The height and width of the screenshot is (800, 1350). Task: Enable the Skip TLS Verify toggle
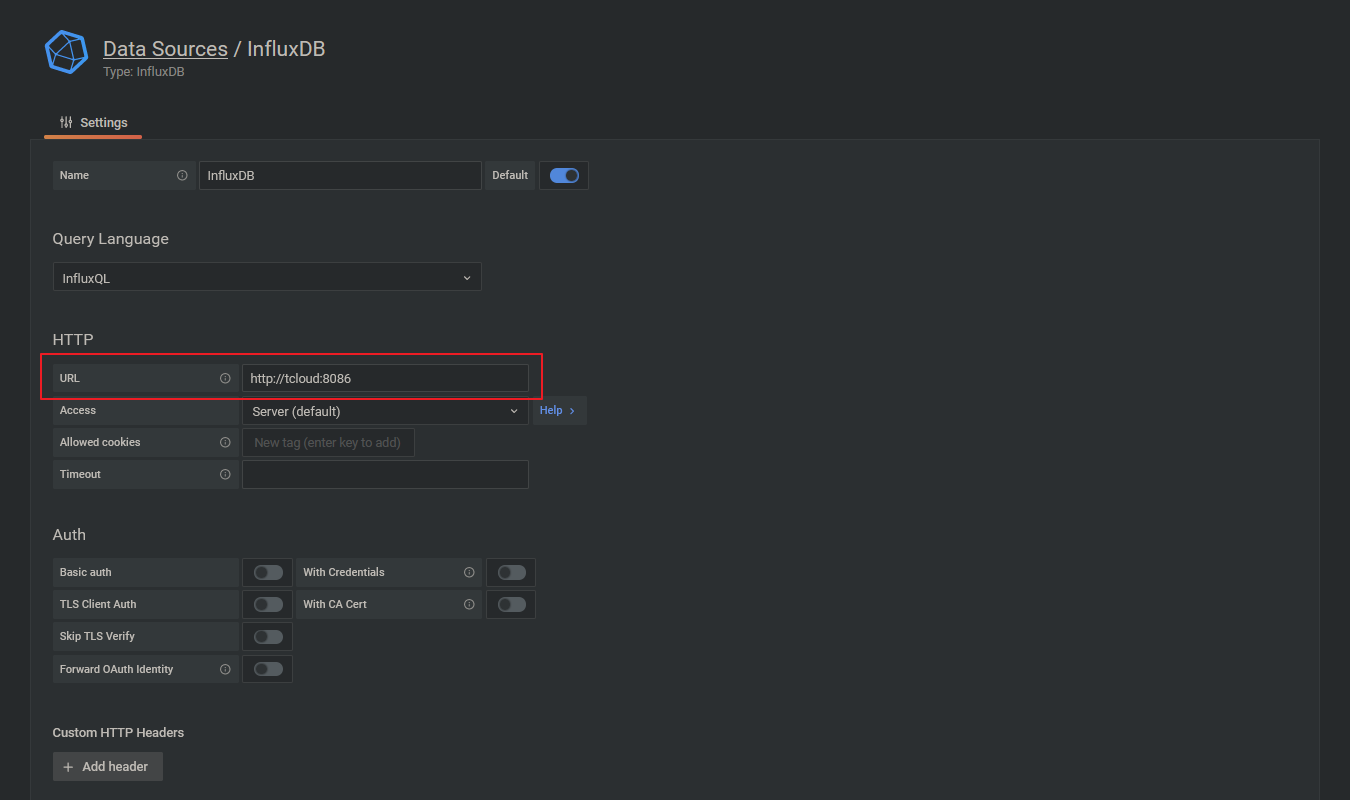tap(268, 636)
